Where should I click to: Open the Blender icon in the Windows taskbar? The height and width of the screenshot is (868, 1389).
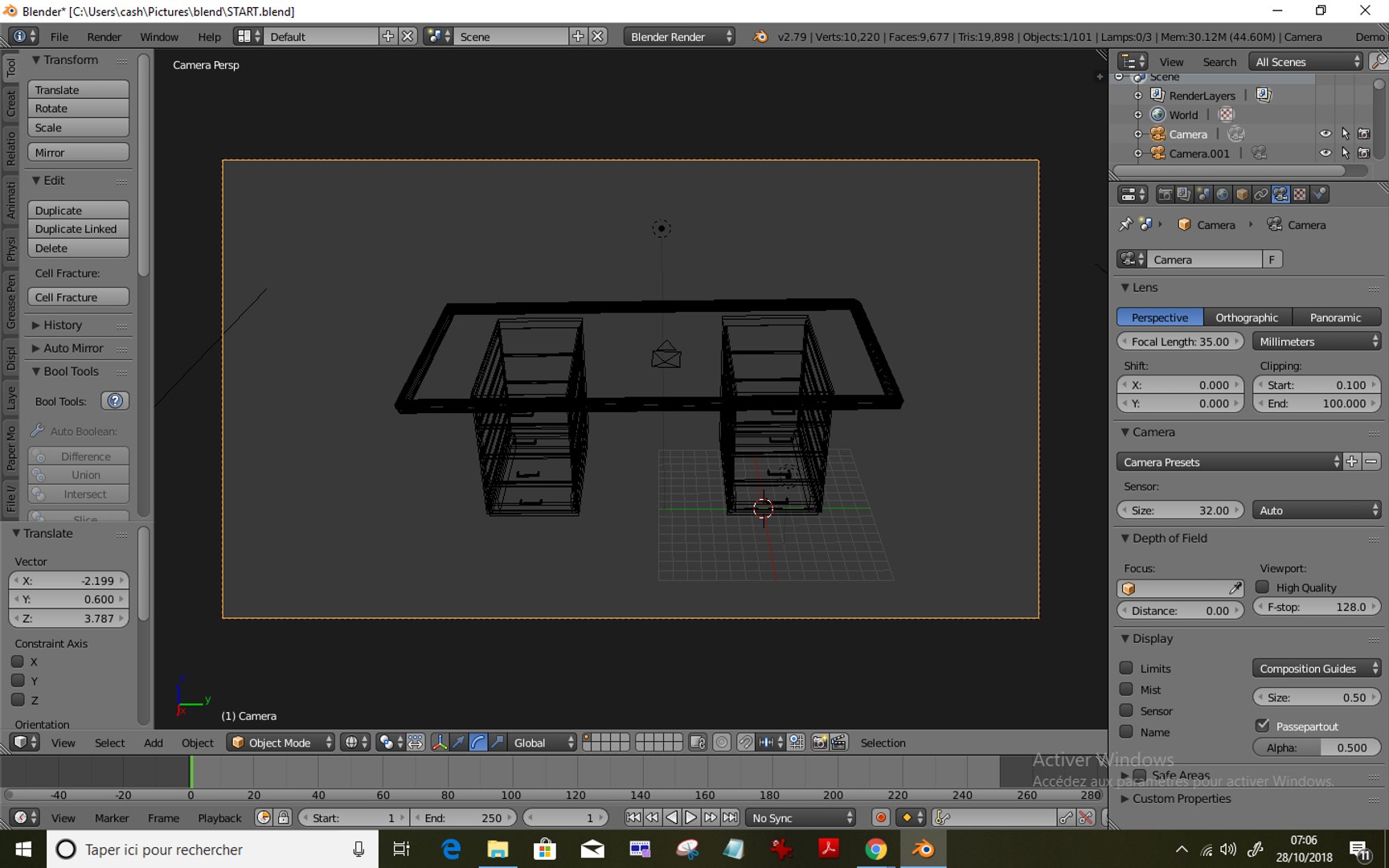(x=923, y=849)
